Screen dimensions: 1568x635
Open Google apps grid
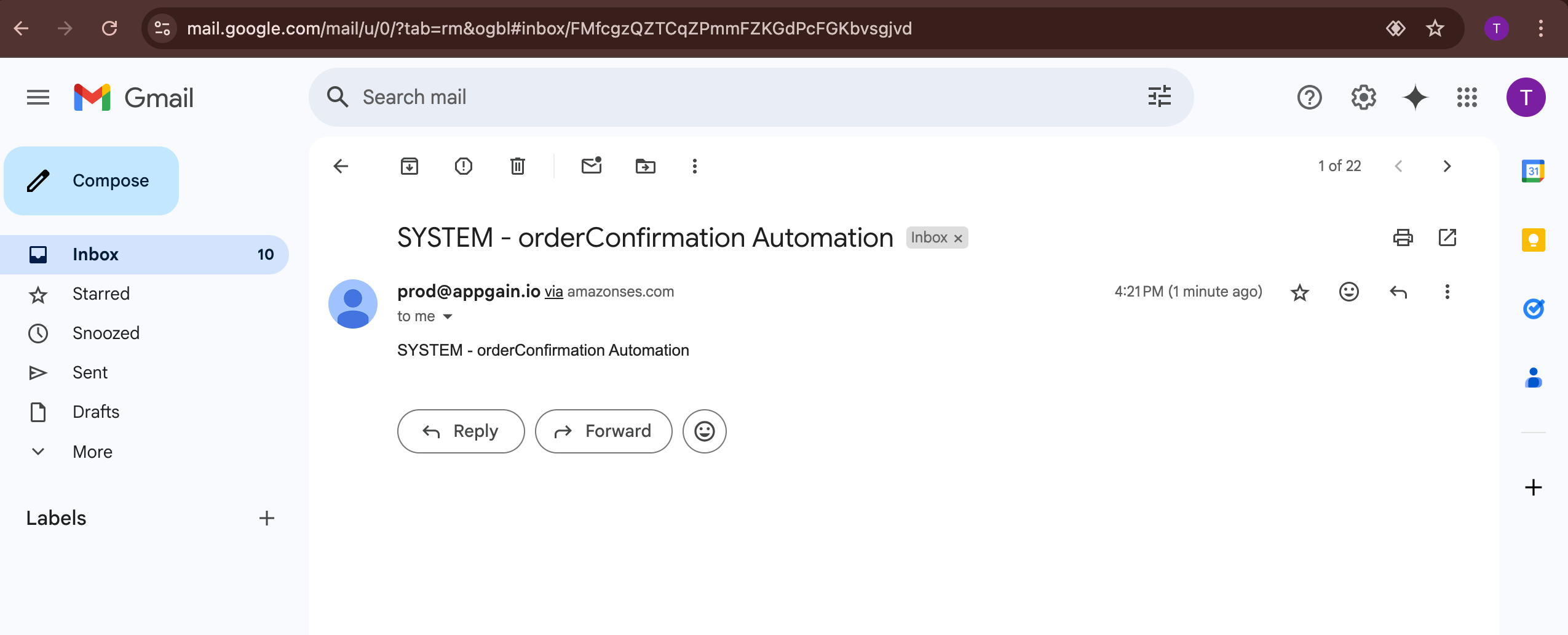pyautogui.click(x=1467, y=97)
